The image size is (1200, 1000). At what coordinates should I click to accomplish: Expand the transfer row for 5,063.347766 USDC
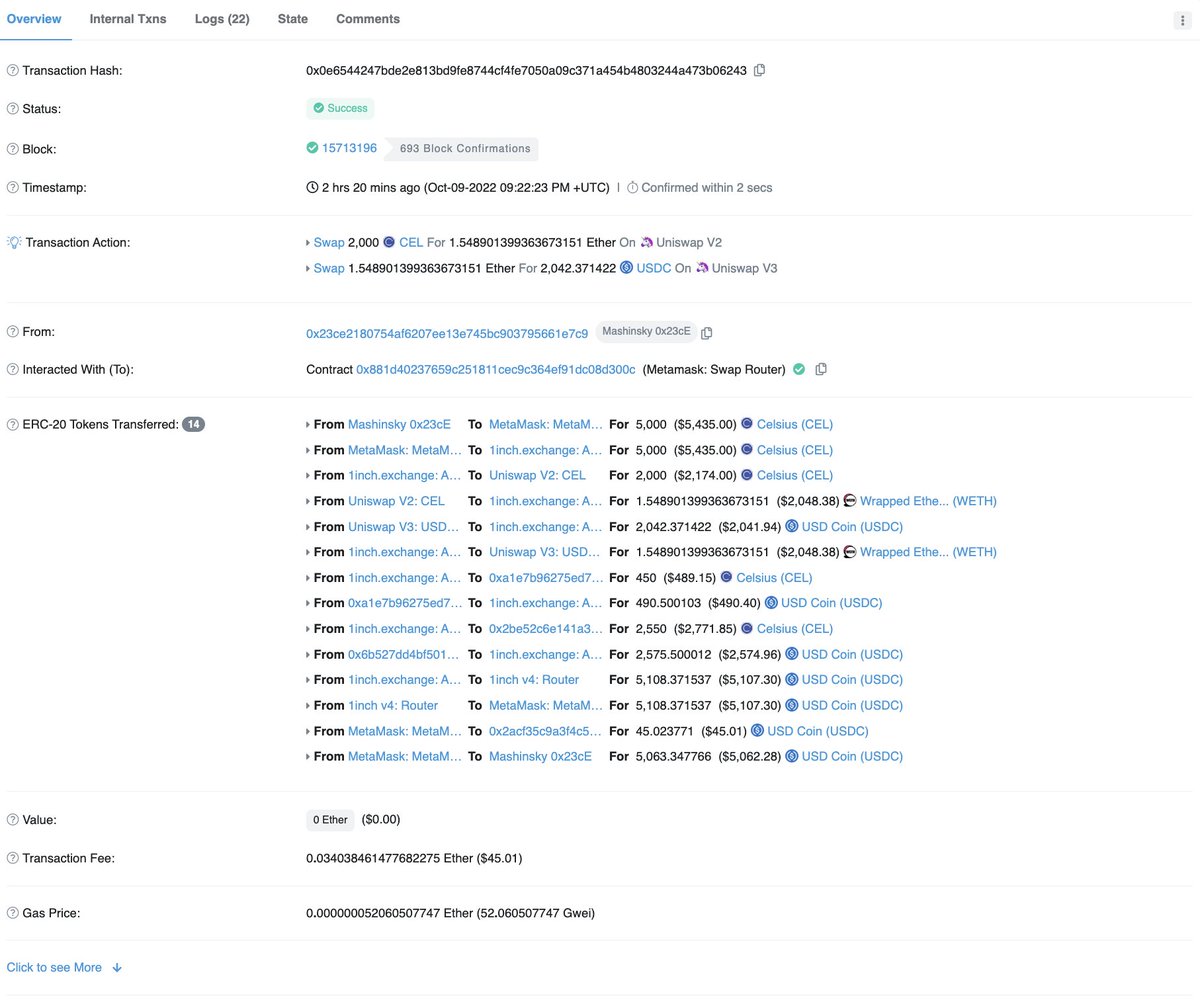click(308, 757)
